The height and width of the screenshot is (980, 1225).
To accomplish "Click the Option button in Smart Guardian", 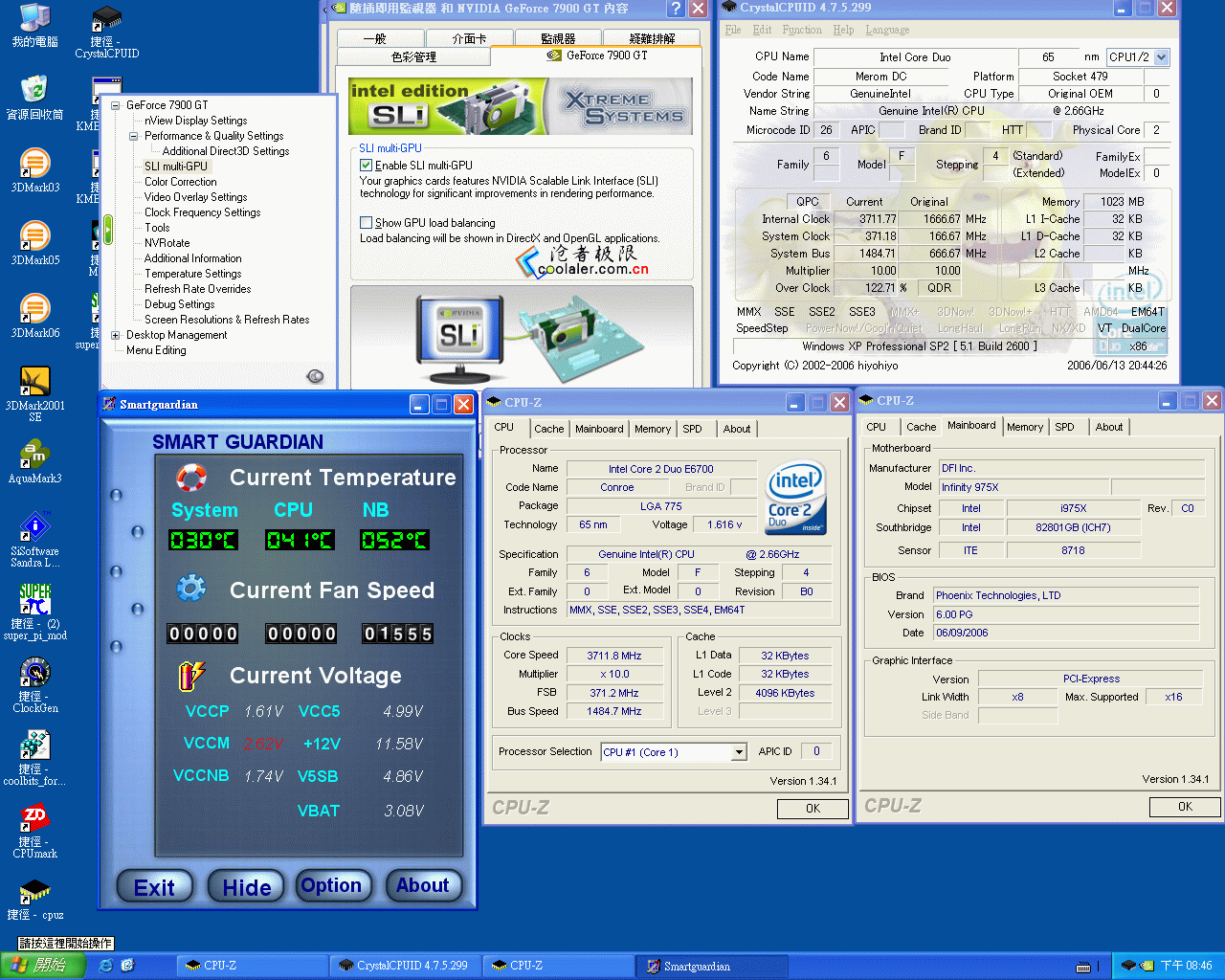I will (331, 886).
